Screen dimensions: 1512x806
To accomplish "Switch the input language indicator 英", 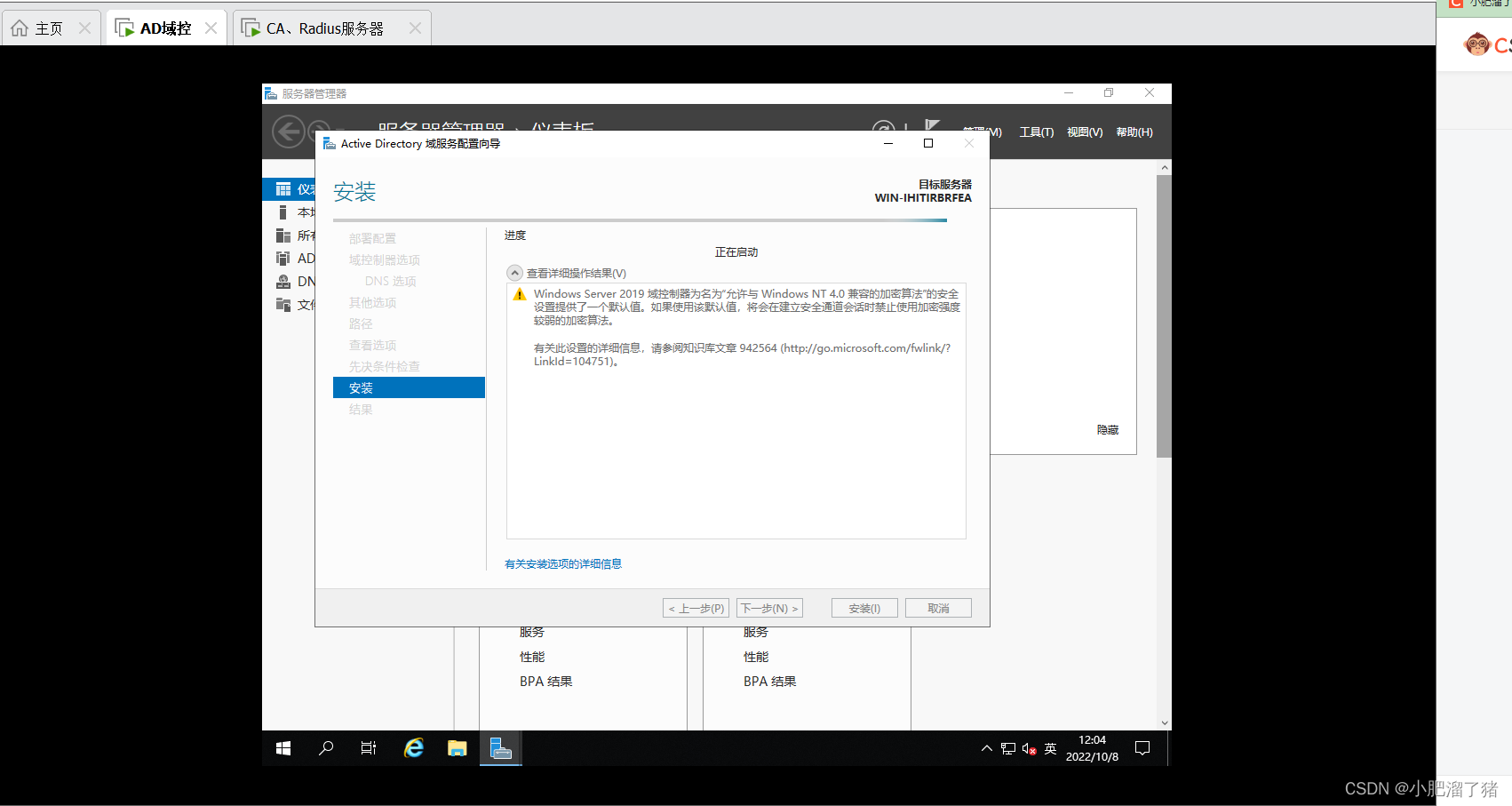I will point(1051,748).
